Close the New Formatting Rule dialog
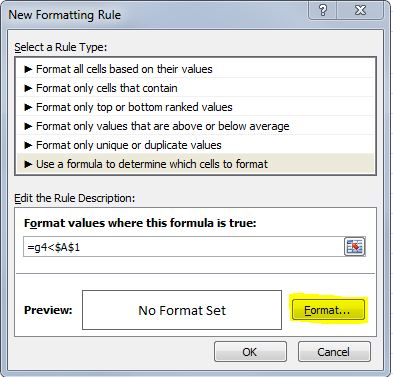Screen dimensions: 393x377 pos(360,10)
